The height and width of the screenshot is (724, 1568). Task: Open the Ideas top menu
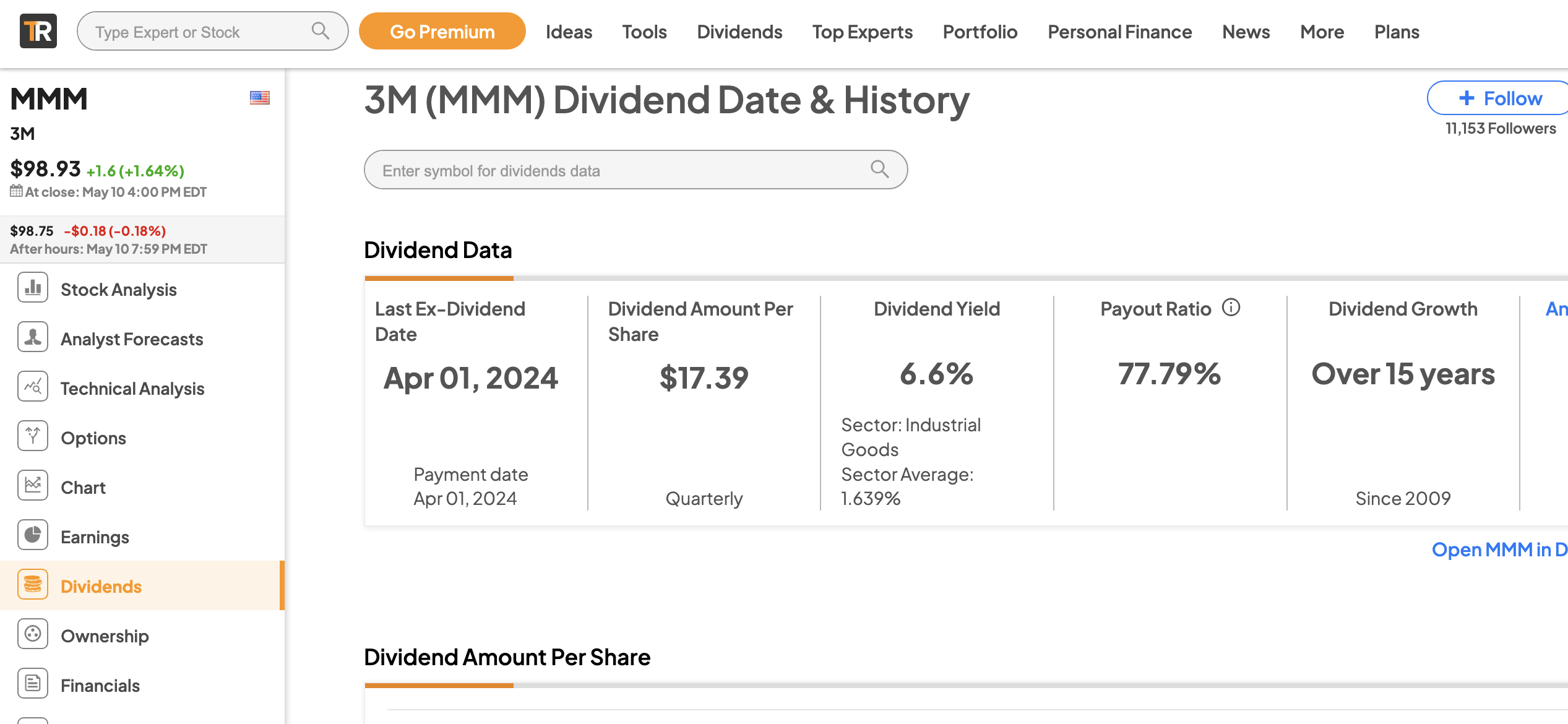569,32
